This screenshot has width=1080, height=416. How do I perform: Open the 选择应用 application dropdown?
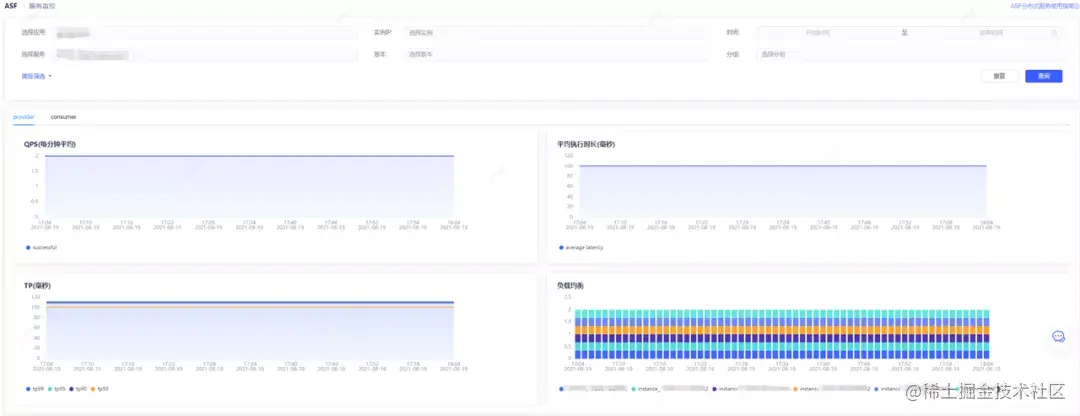[x=206, y=32]
